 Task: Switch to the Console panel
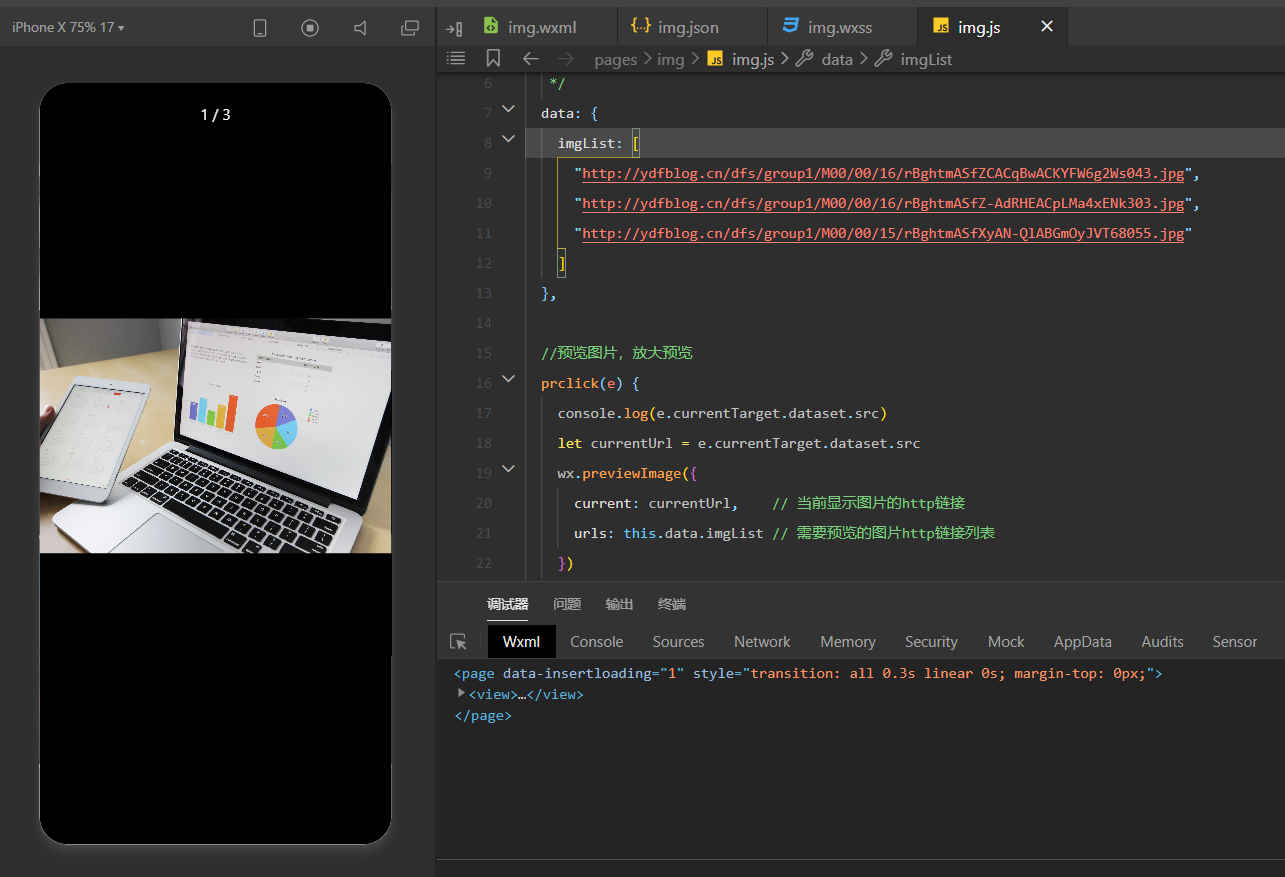click(596, 641)
